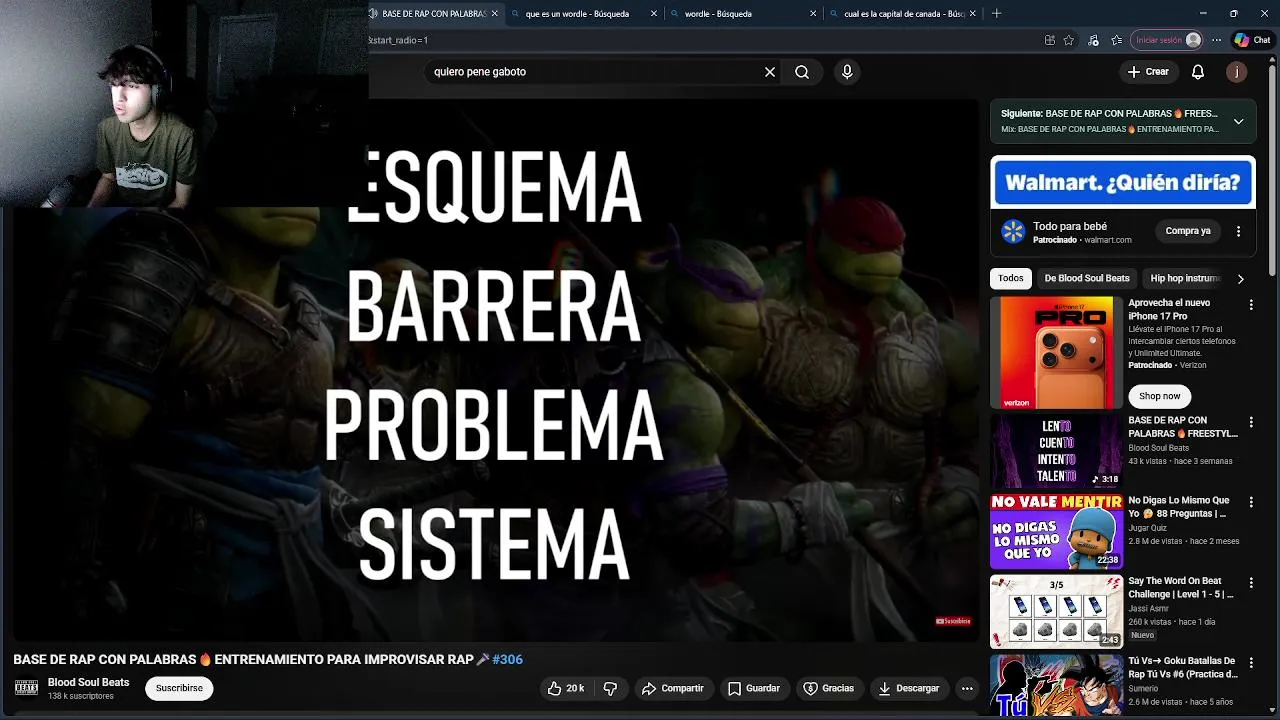Click the #306 hashtag link
The image size is (1280, 720).
pyautogui.click(x=508, y=660)
